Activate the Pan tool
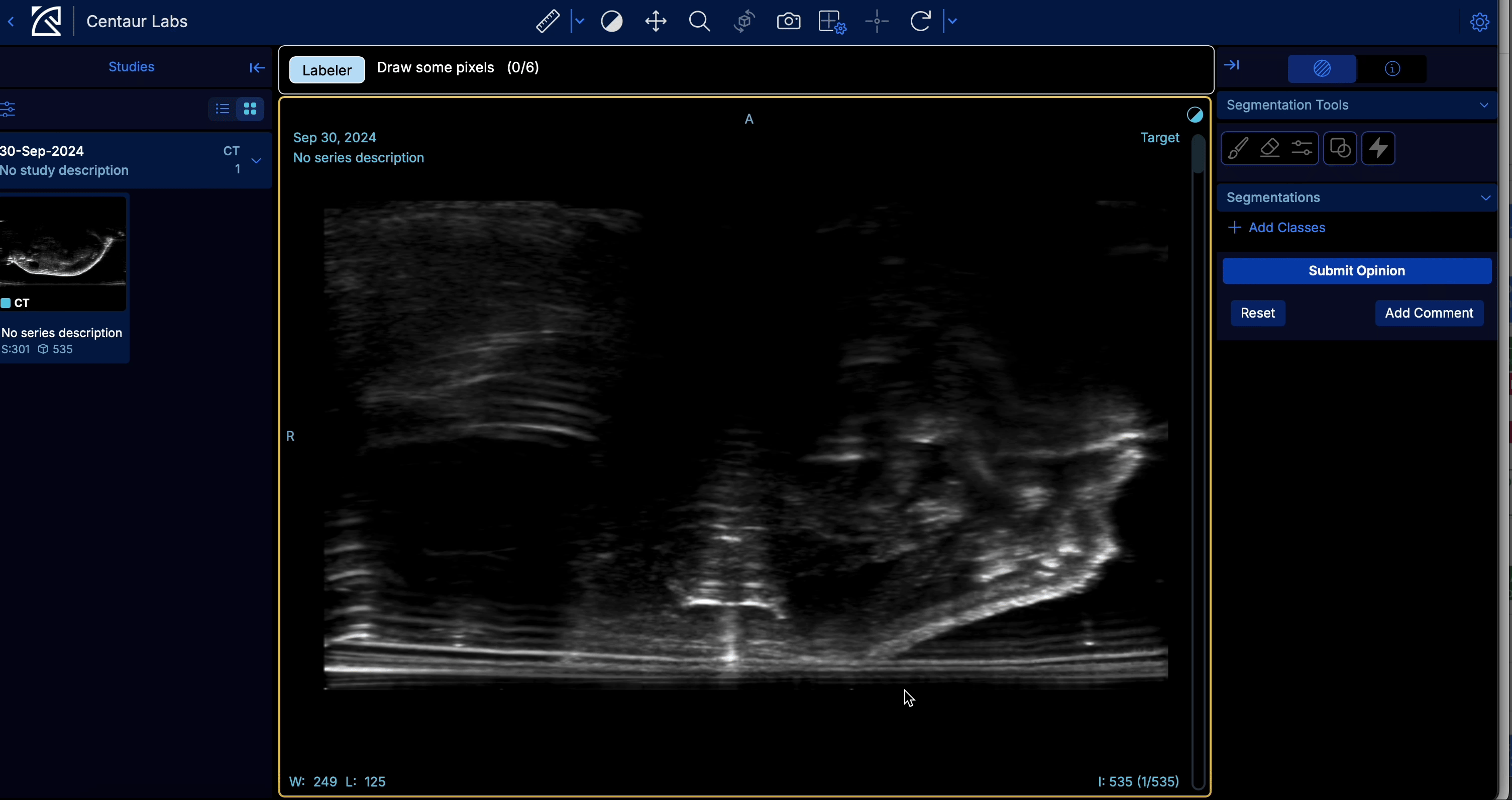This screenshot has width=1512, height=800. [655, 21]
